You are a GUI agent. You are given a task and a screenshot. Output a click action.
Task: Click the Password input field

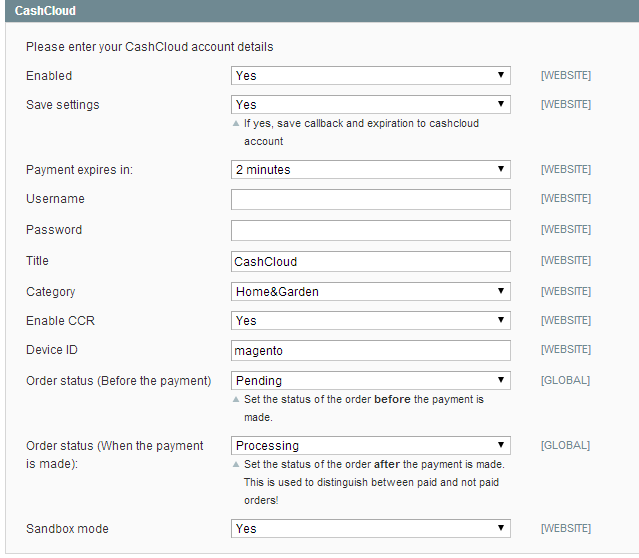point(370,230)
